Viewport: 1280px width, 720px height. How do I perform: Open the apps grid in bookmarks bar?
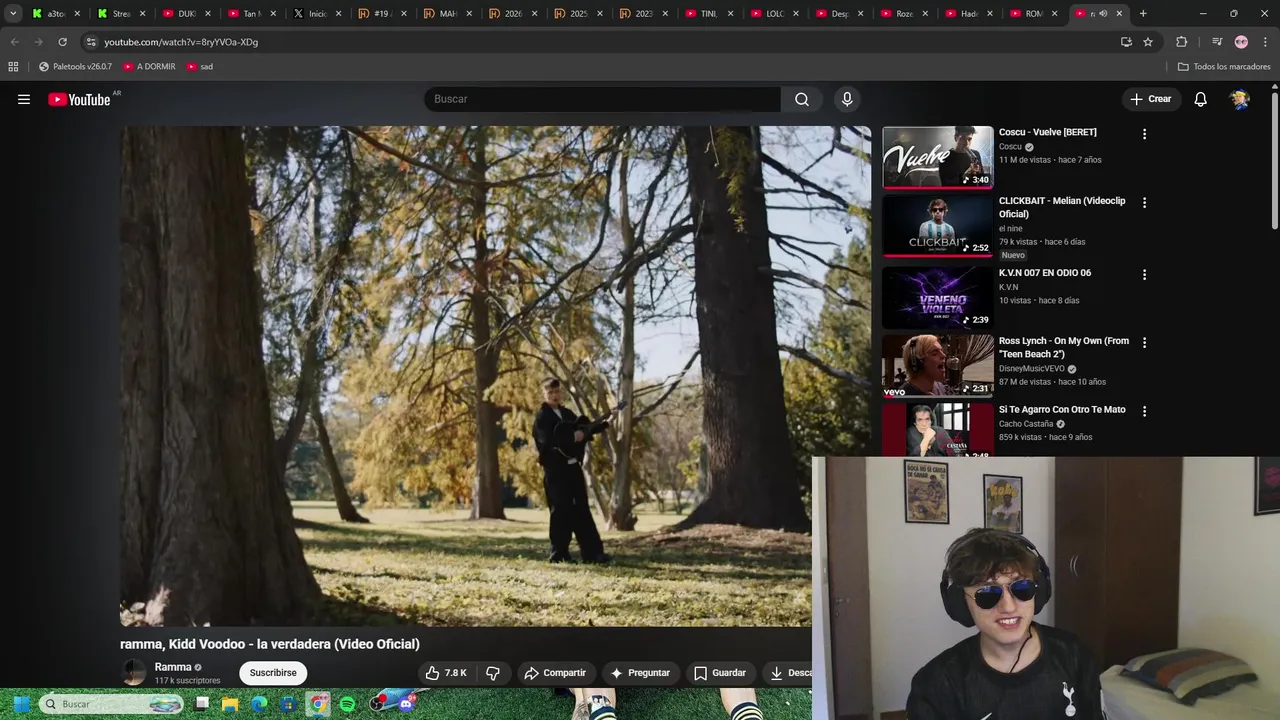click(13, 67)
